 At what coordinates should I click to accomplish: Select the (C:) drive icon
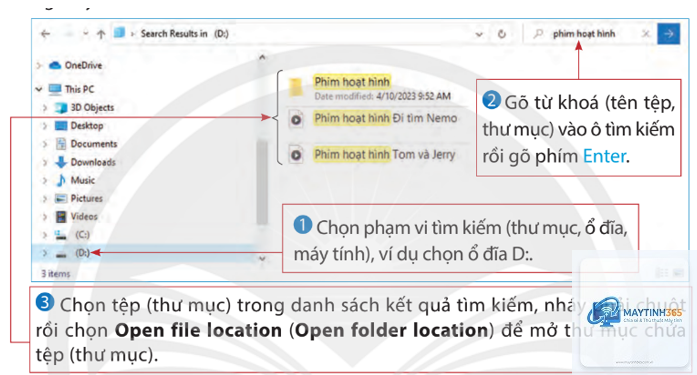[60, 235]
